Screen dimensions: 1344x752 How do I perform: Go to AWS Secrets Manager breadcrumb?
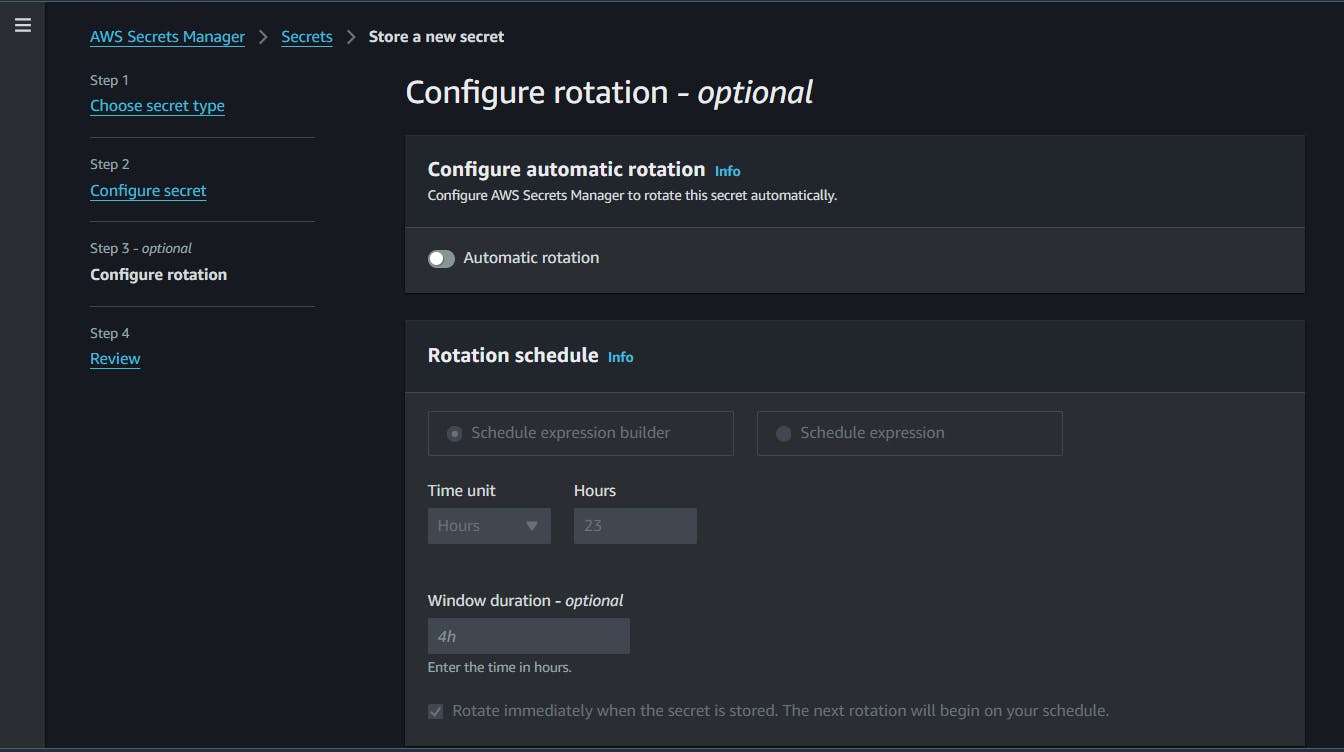pos(167,37)
